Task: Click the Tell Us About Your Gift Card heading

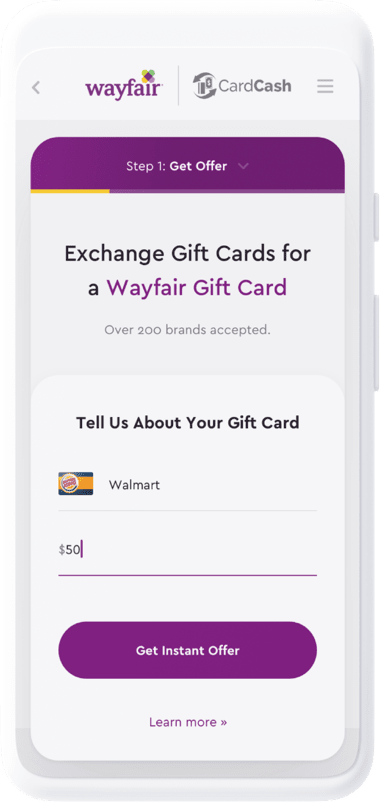Action: (x=188, y=423)
